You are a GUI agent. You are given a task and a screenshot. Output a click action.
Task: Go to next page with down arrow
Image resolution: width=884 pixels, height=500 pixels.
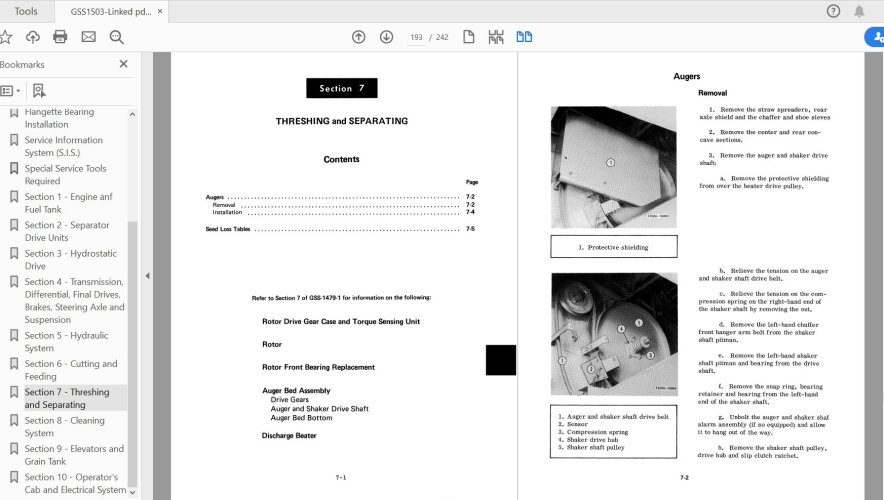386,37
